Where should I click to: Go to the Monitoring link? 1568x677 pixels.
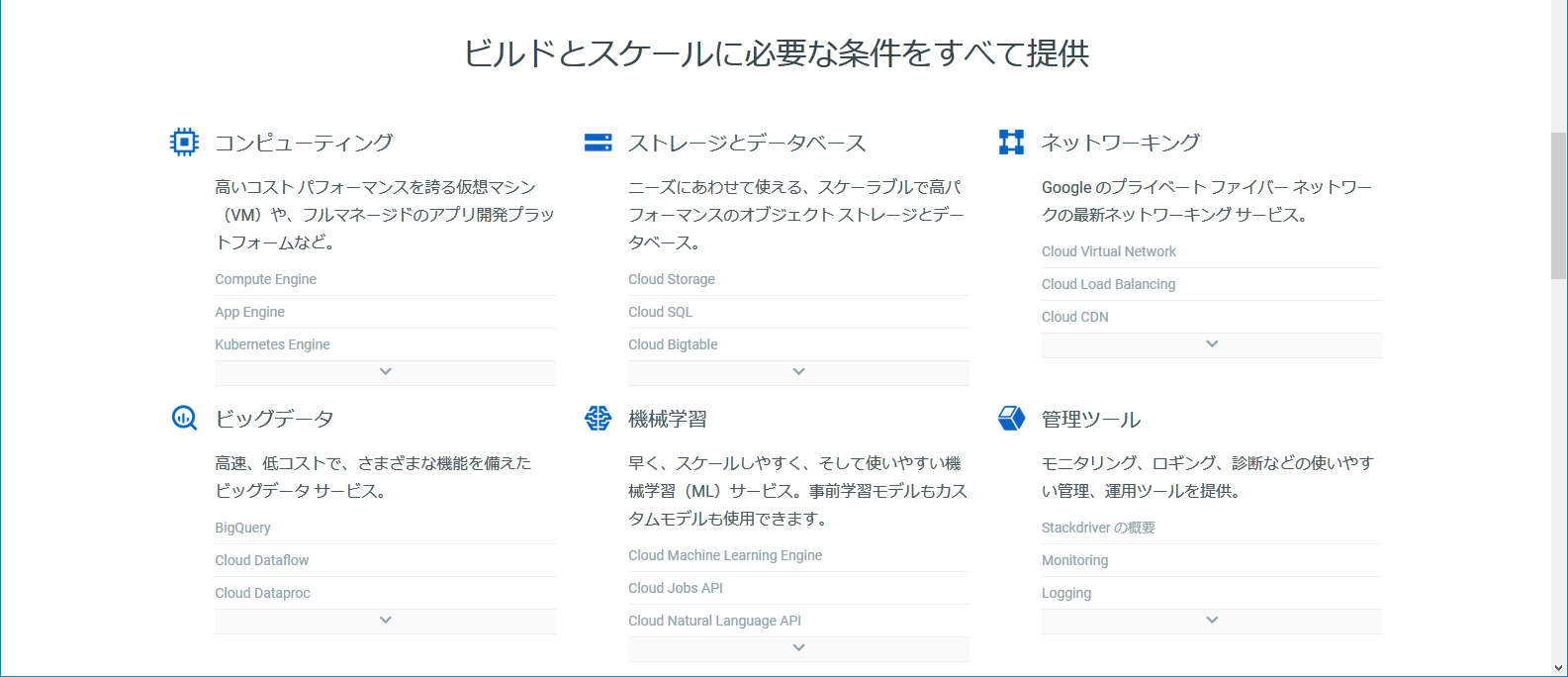click(x=1074, y=560)
